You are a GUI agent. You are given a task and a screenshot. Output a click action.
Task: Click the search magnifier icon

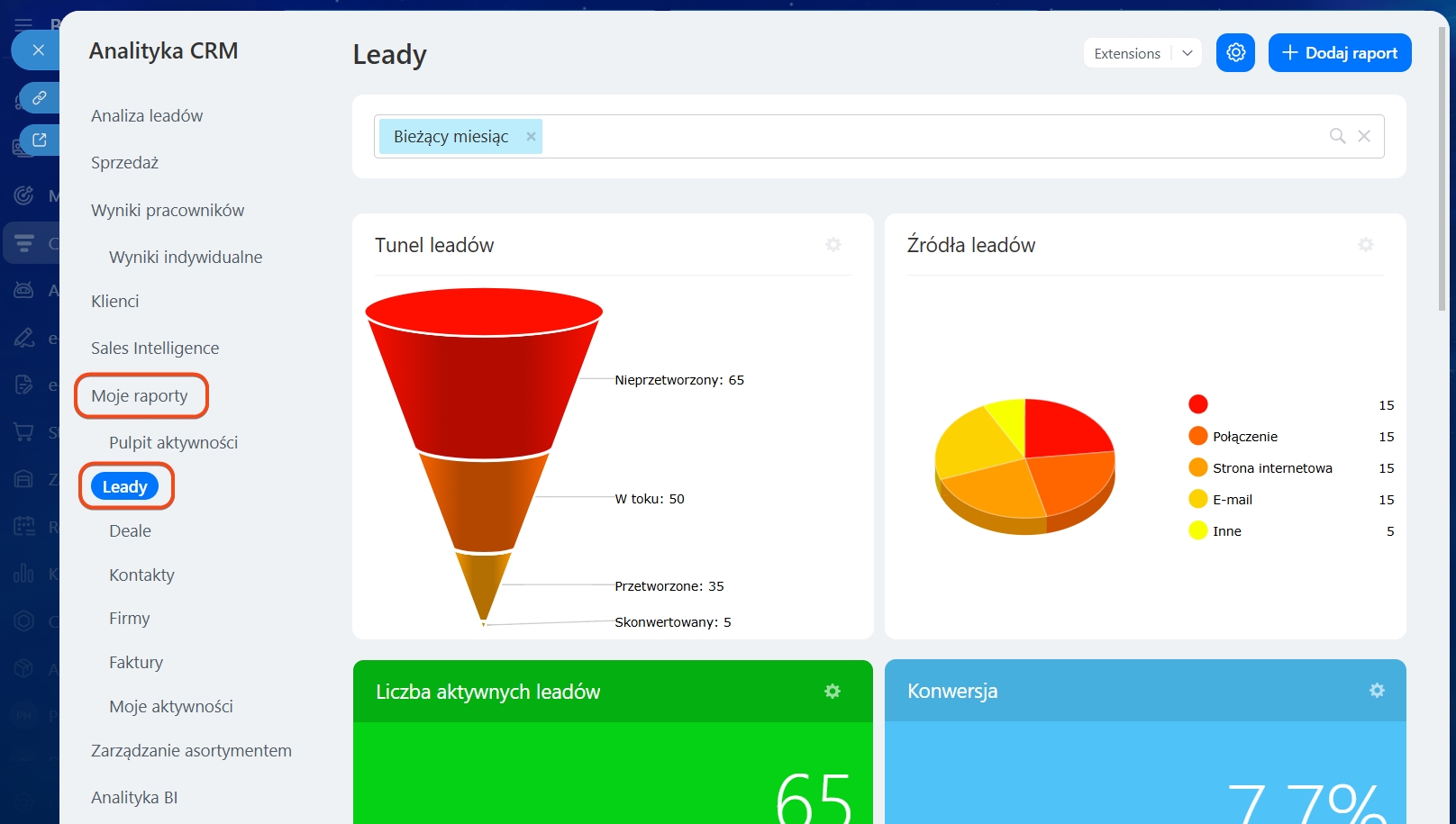pos(1337,136)
